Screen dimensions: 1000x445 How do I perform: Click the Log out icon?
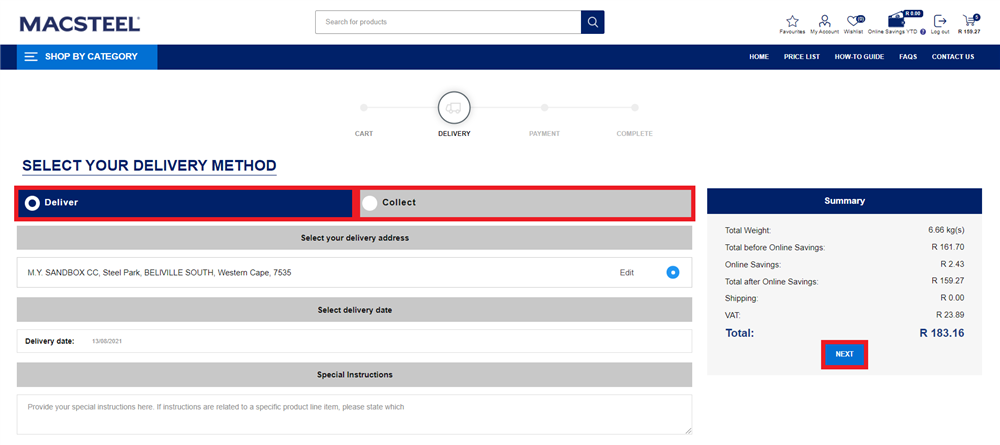point(940,21)
